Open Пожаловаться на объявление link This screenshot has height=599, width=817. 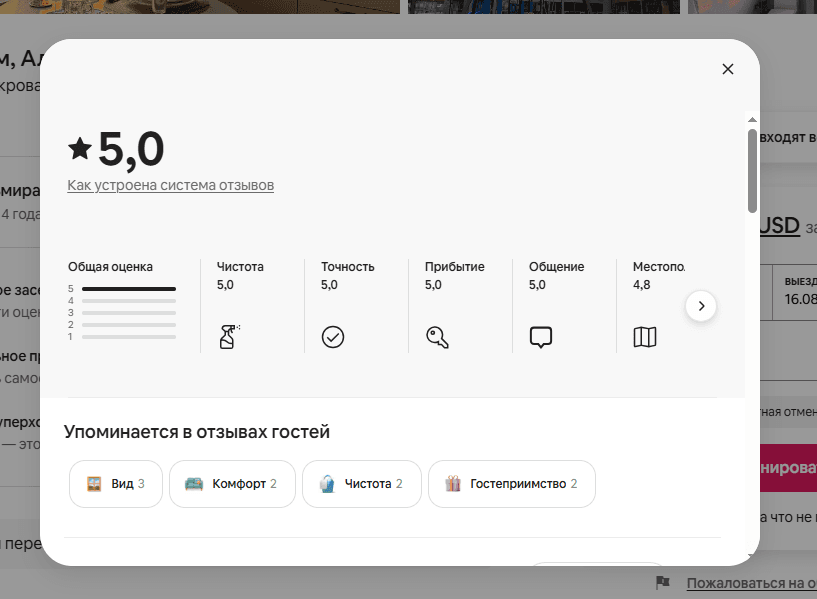tap(751, 583)
